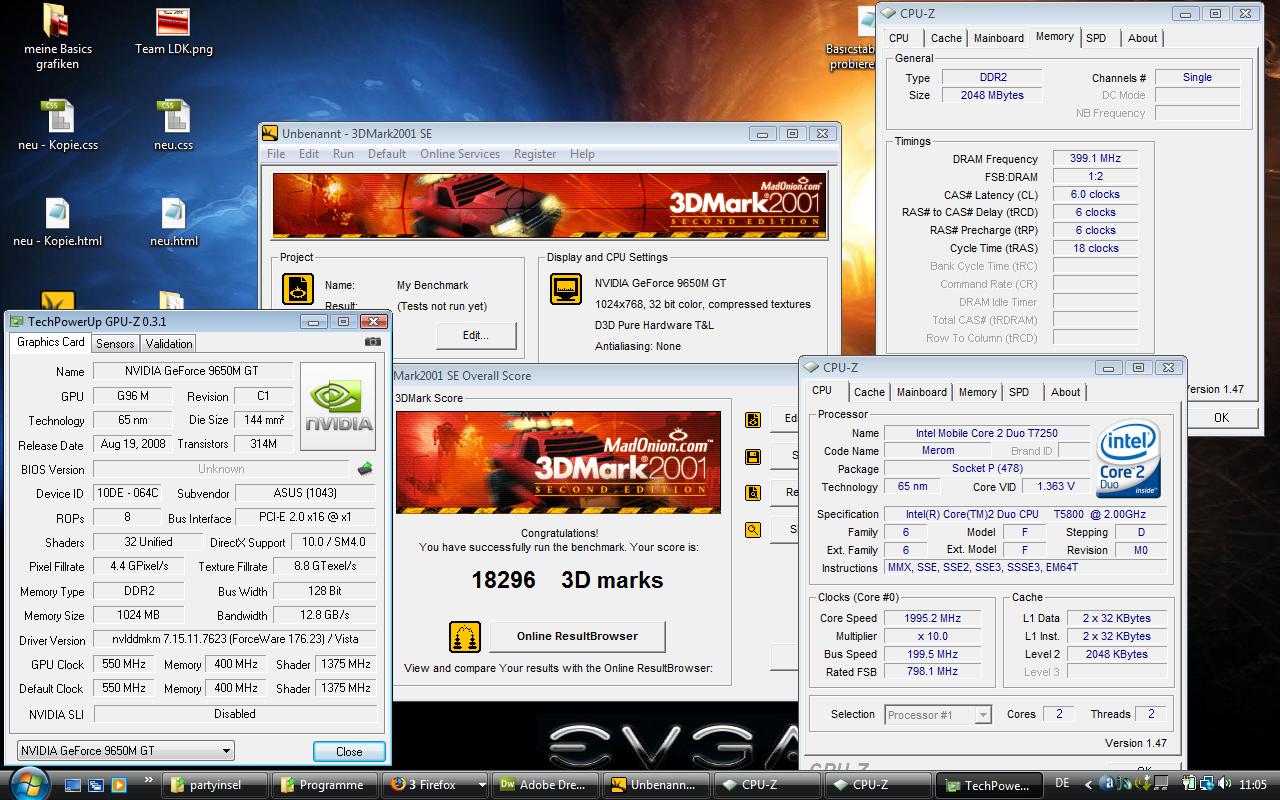Click the DE language indicator

click(1062, 784)
